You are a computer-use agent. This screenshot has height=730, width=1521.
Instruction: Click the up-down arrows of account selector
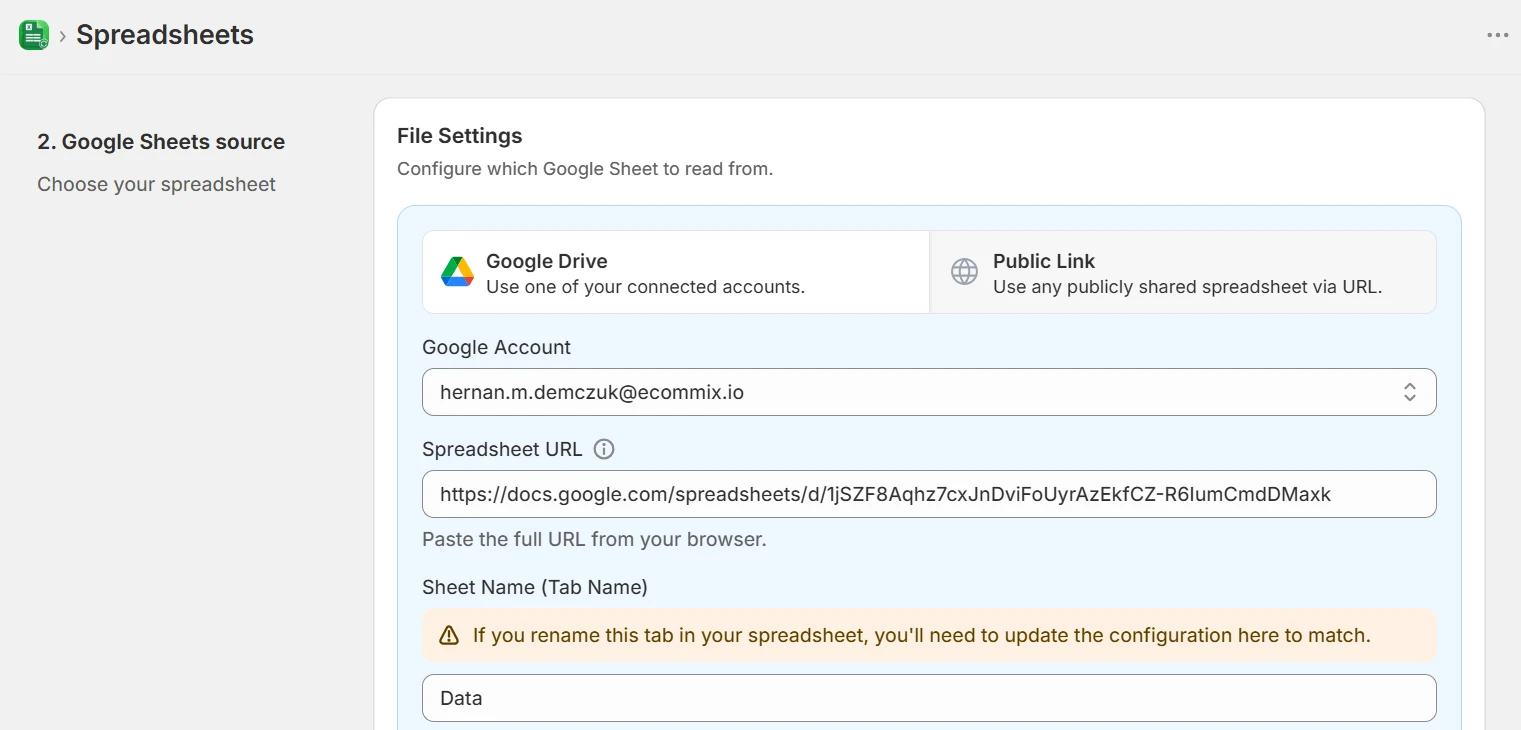tap(1409, 392)
